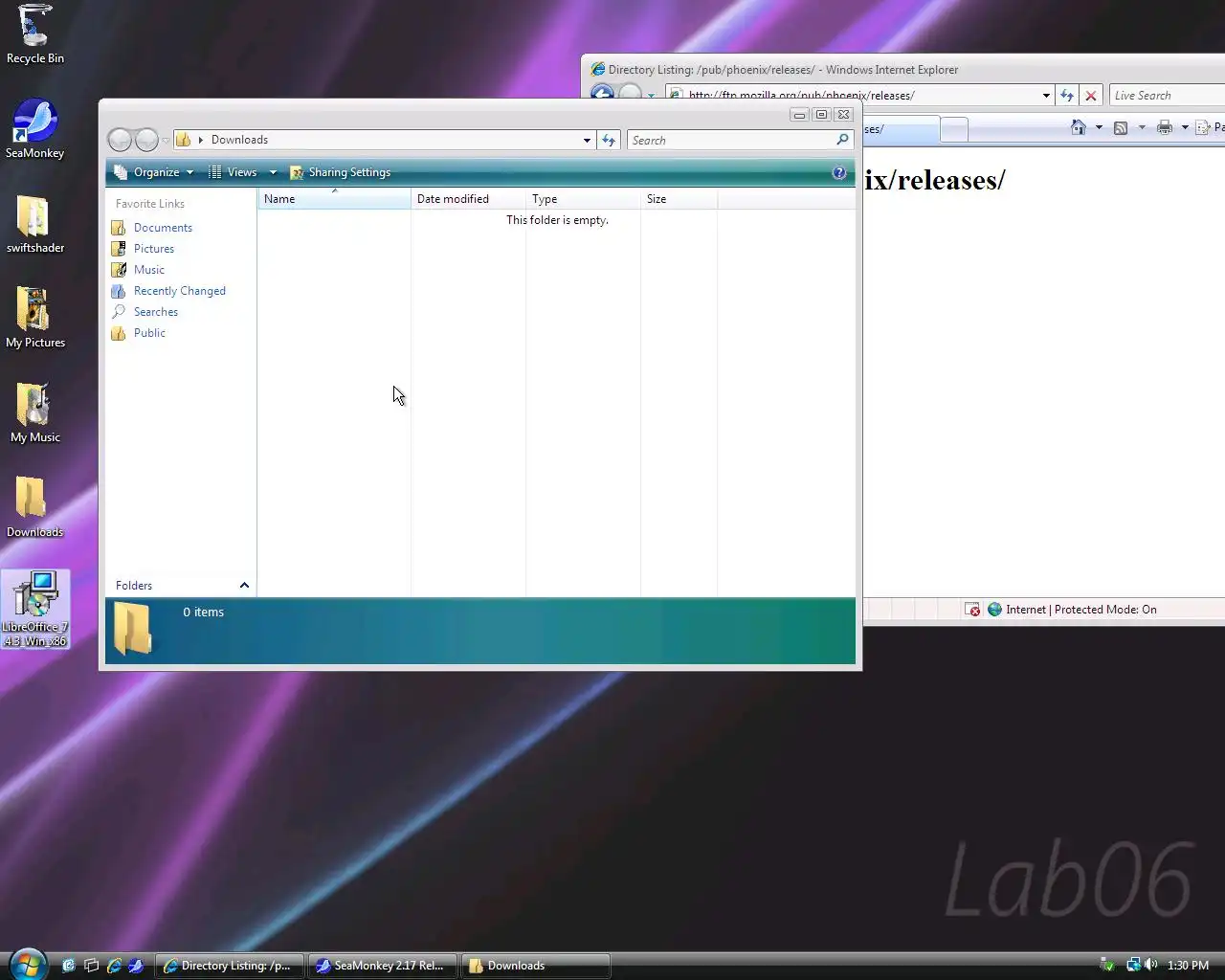The width and height of the screenshot is (1225, 980).
Task: Click the volume icon in system tray
Action: click(1150, 965)
